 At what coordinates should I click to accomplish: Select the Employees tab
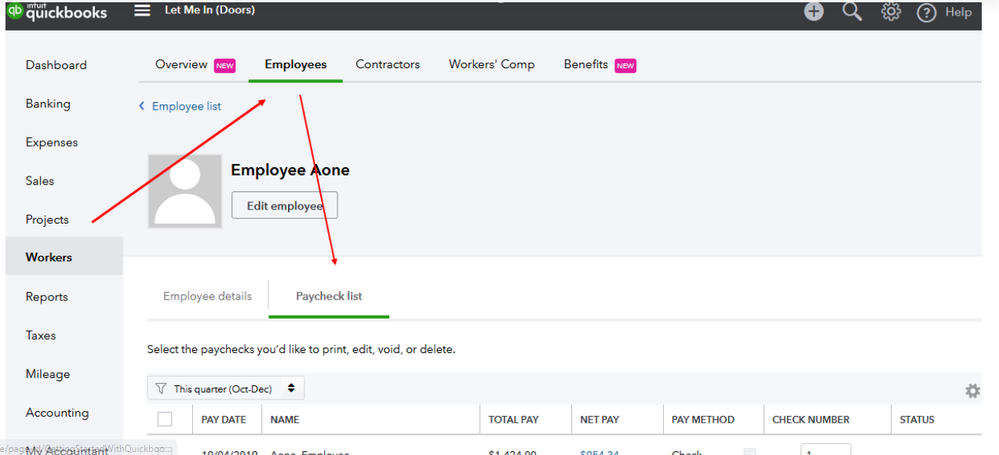tap(296, 64)
